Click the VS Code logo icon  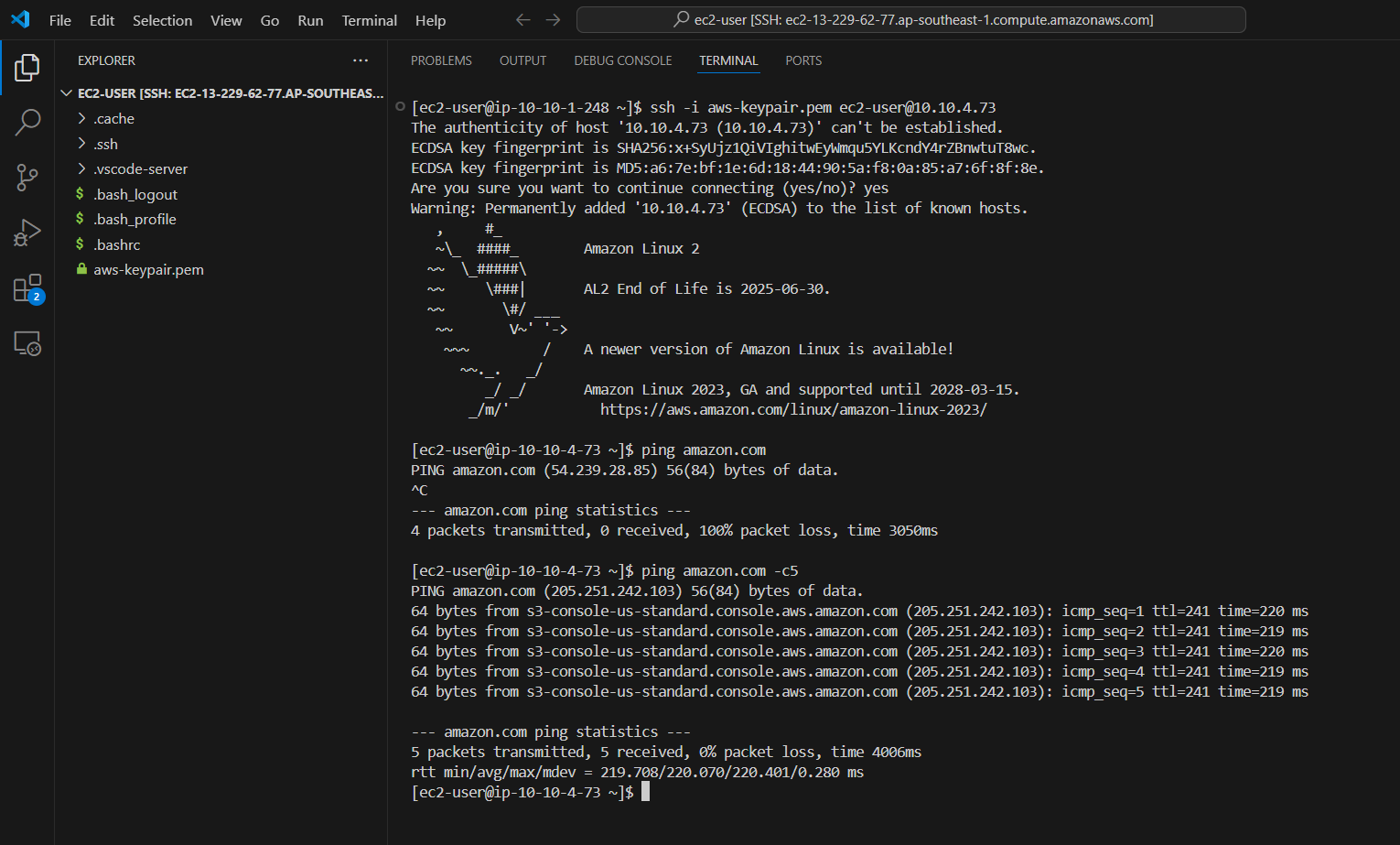[x=20, y=19]
